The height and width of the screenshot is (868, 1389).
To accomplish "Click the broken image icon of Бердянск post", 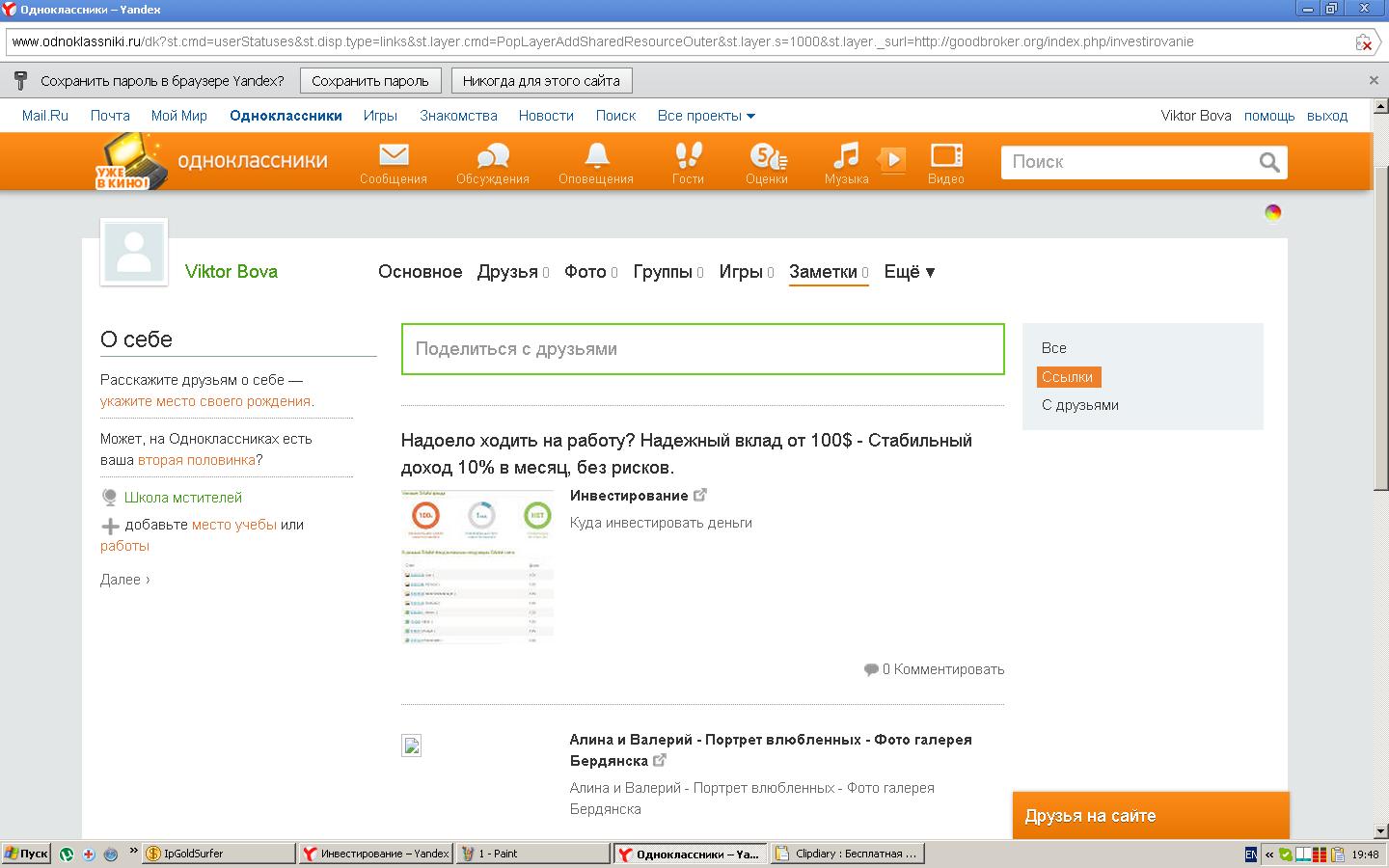I will click(411, 746).
